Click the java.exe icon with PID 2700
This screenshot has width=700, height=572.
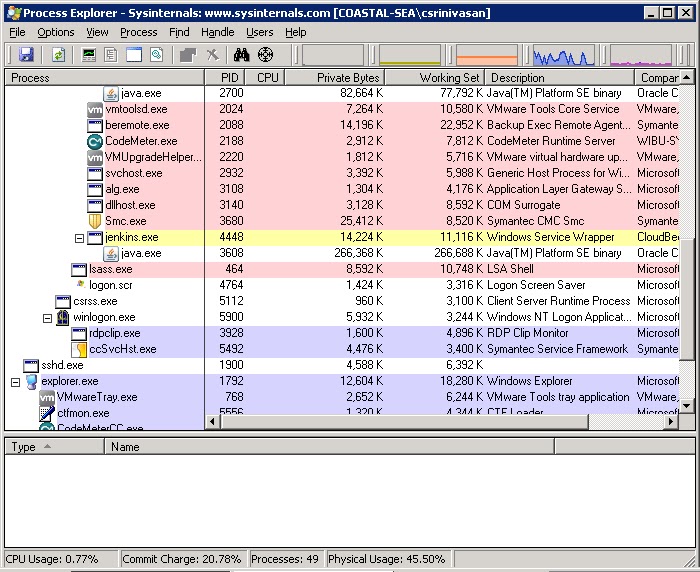[111, 93]
